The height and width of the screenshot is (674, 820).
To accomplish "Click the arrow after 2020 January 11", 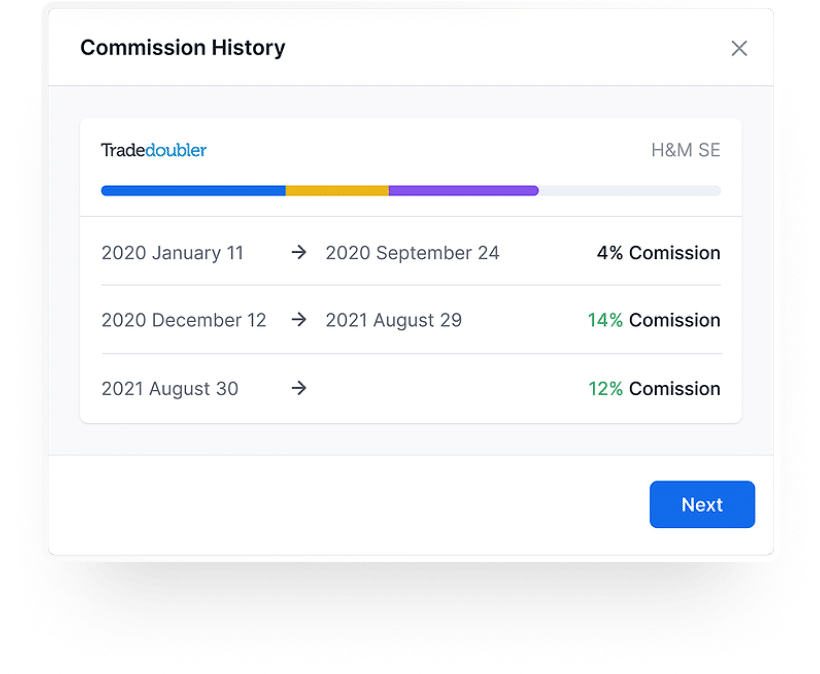I will click(x=298, y=253).
